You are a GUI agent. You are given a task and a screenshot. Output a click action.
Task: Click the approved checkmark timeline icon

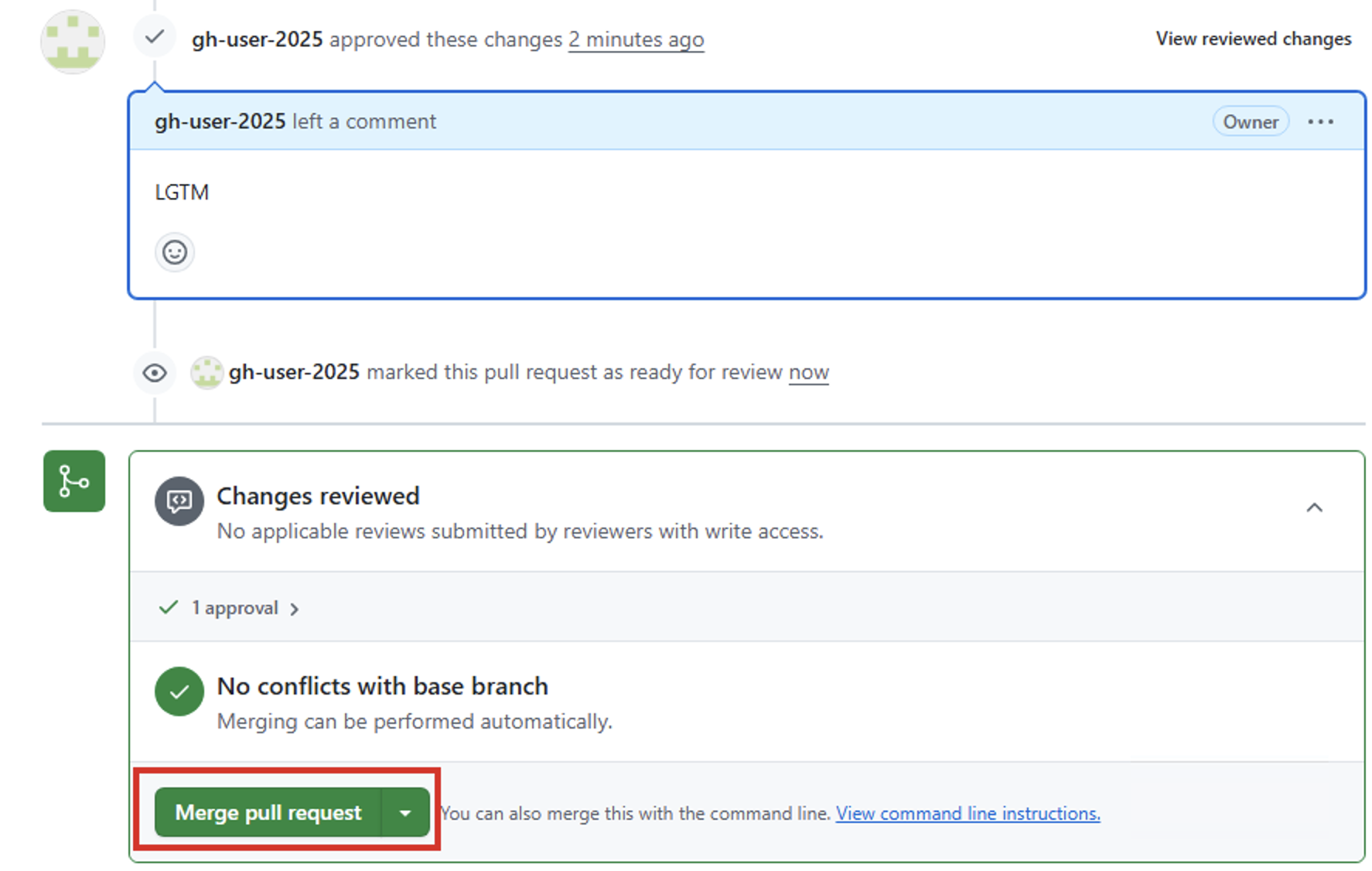pyautogui.click(x=155, y=36)
